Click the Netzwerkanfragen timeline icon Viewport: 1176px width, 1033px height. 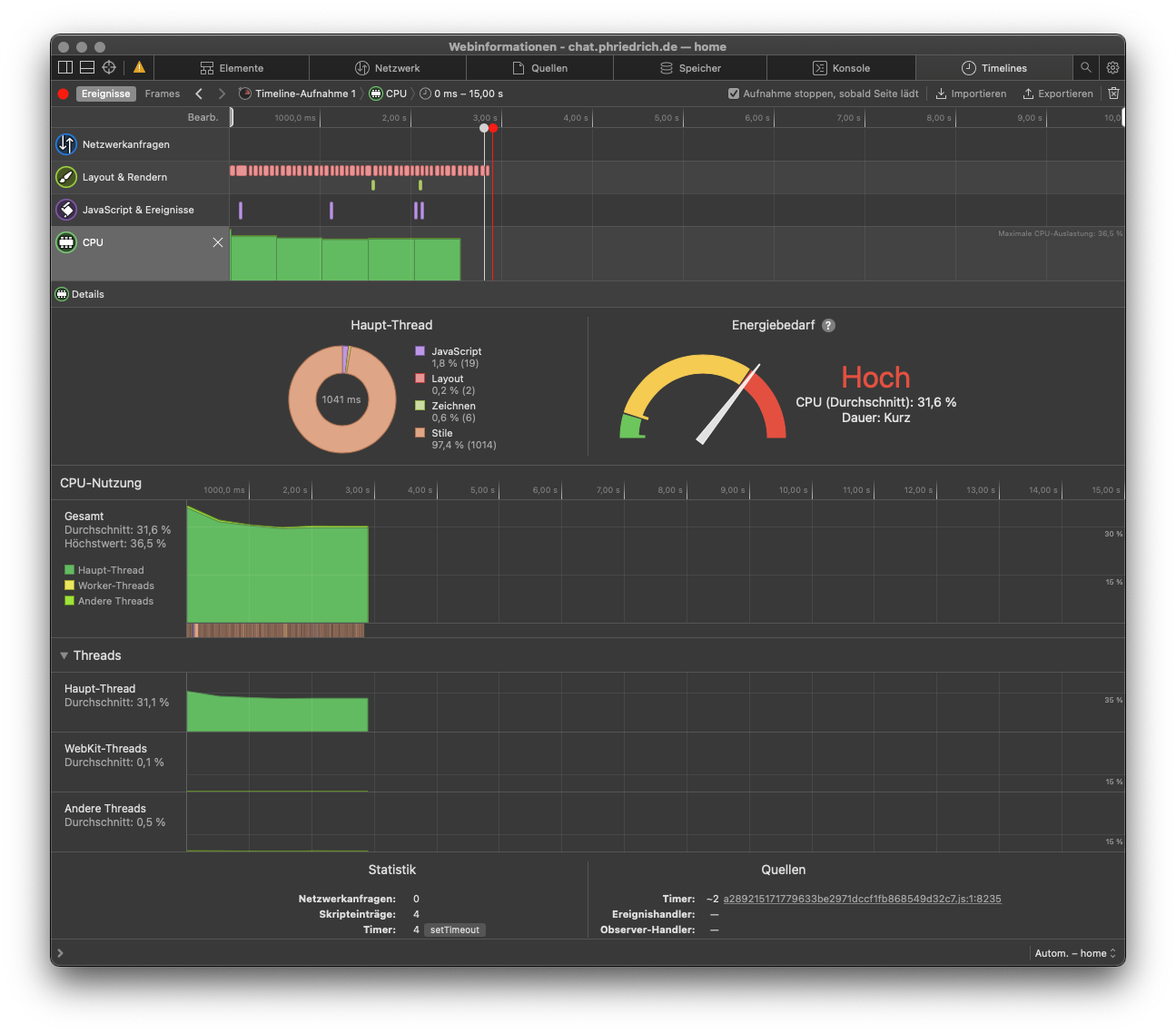66,144
